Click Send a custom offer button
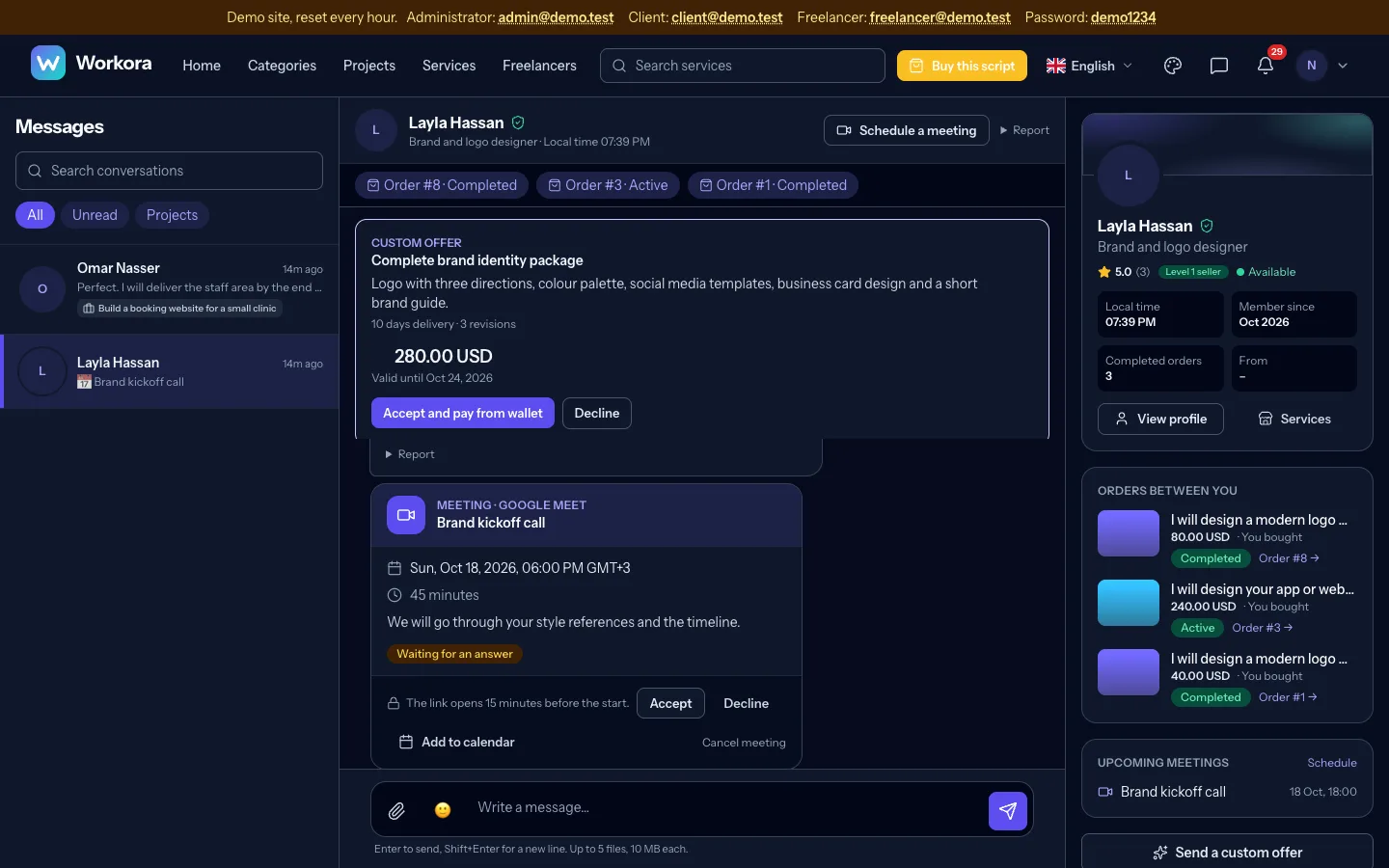1389x868 pixels. tap(1227, 853)
